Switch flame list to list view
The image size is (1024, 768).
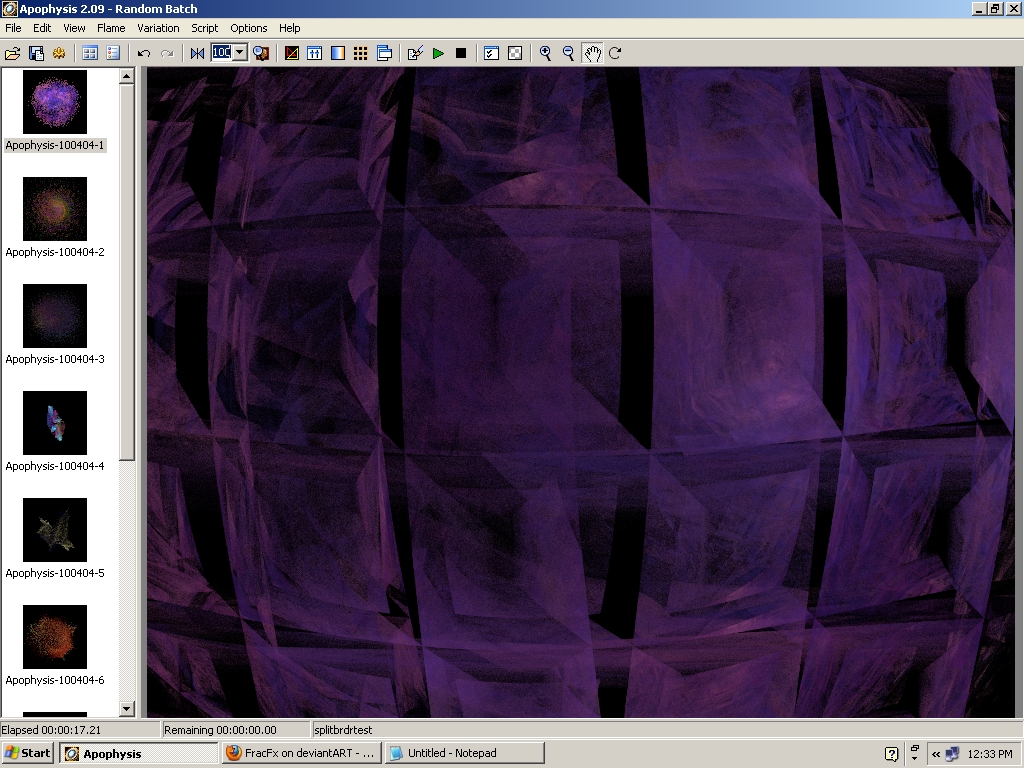point(113,53)
